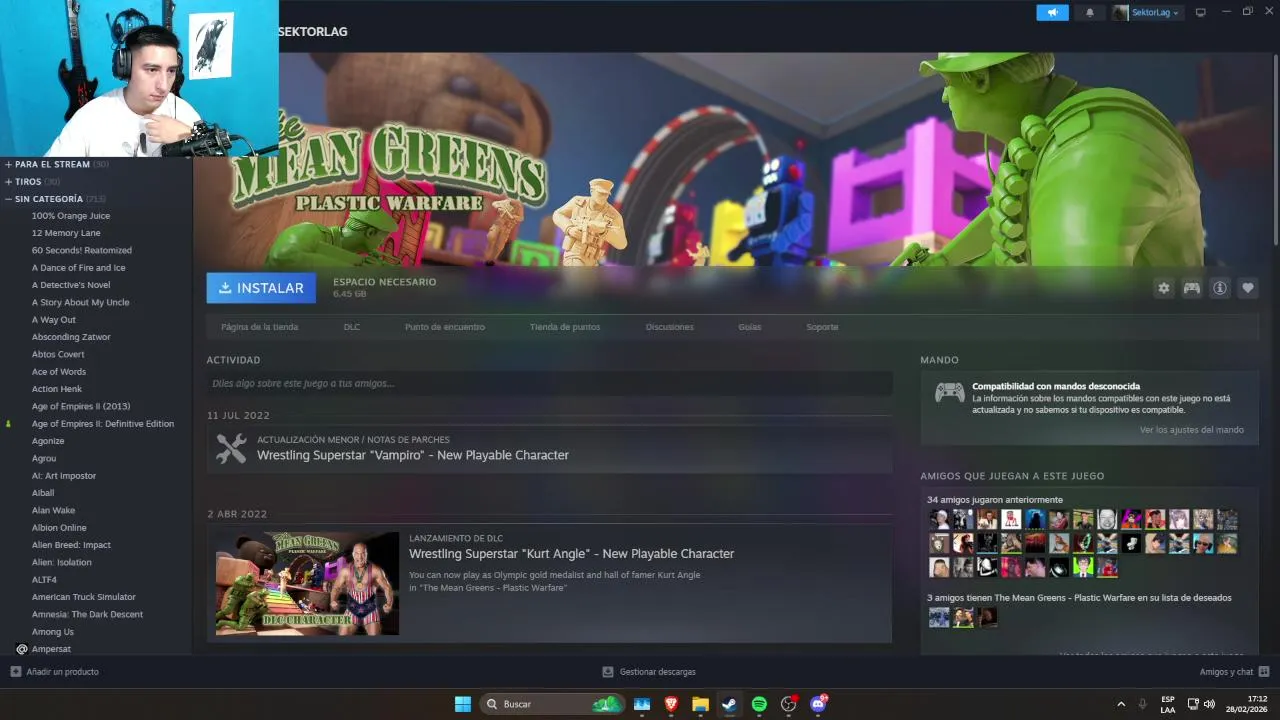
Task: Select 60 Seconds! Reatomized in library
Action: coord(82,250)
